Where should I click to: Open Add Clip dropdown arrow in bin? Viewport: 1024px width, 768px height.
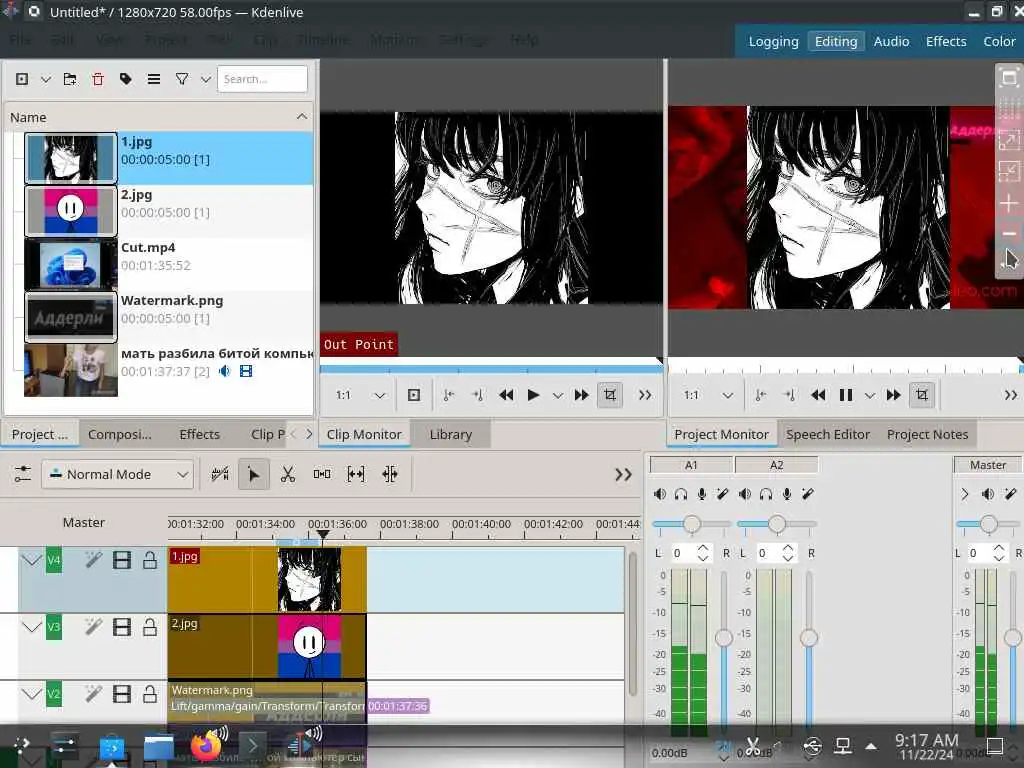[x=46, y=79]
